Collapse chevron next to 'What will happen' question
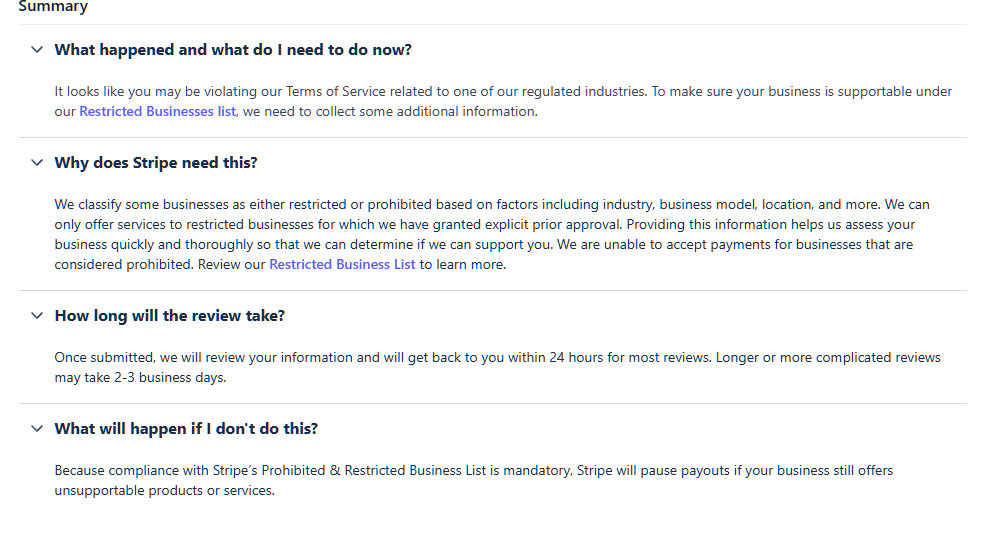 37,428
